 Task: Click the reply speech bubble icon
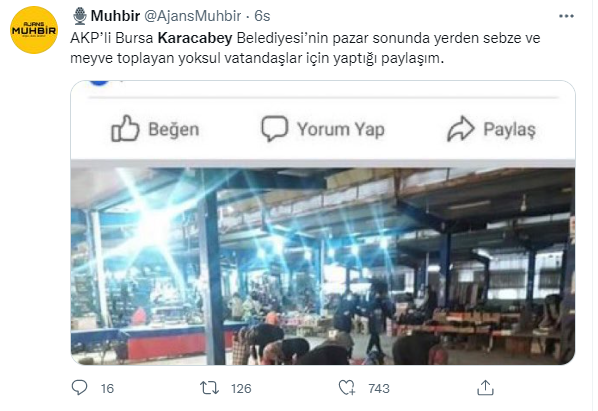79,388
